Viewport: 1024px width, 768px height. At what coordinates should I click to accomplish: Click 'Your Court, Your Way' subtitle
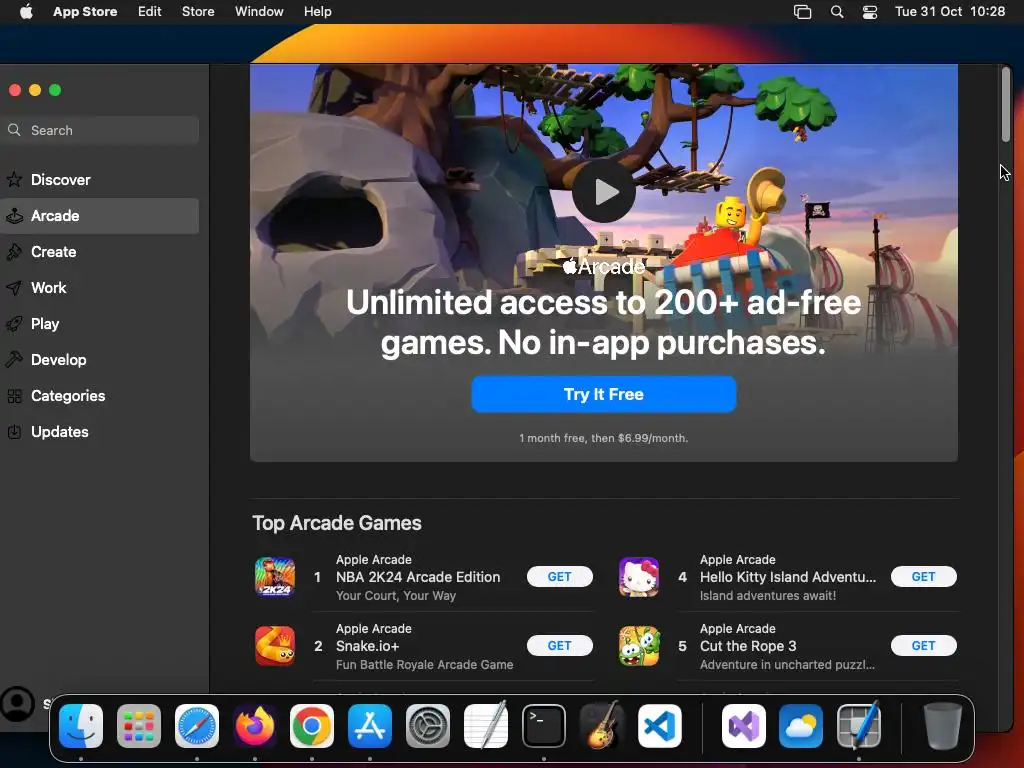click(396, 596)
